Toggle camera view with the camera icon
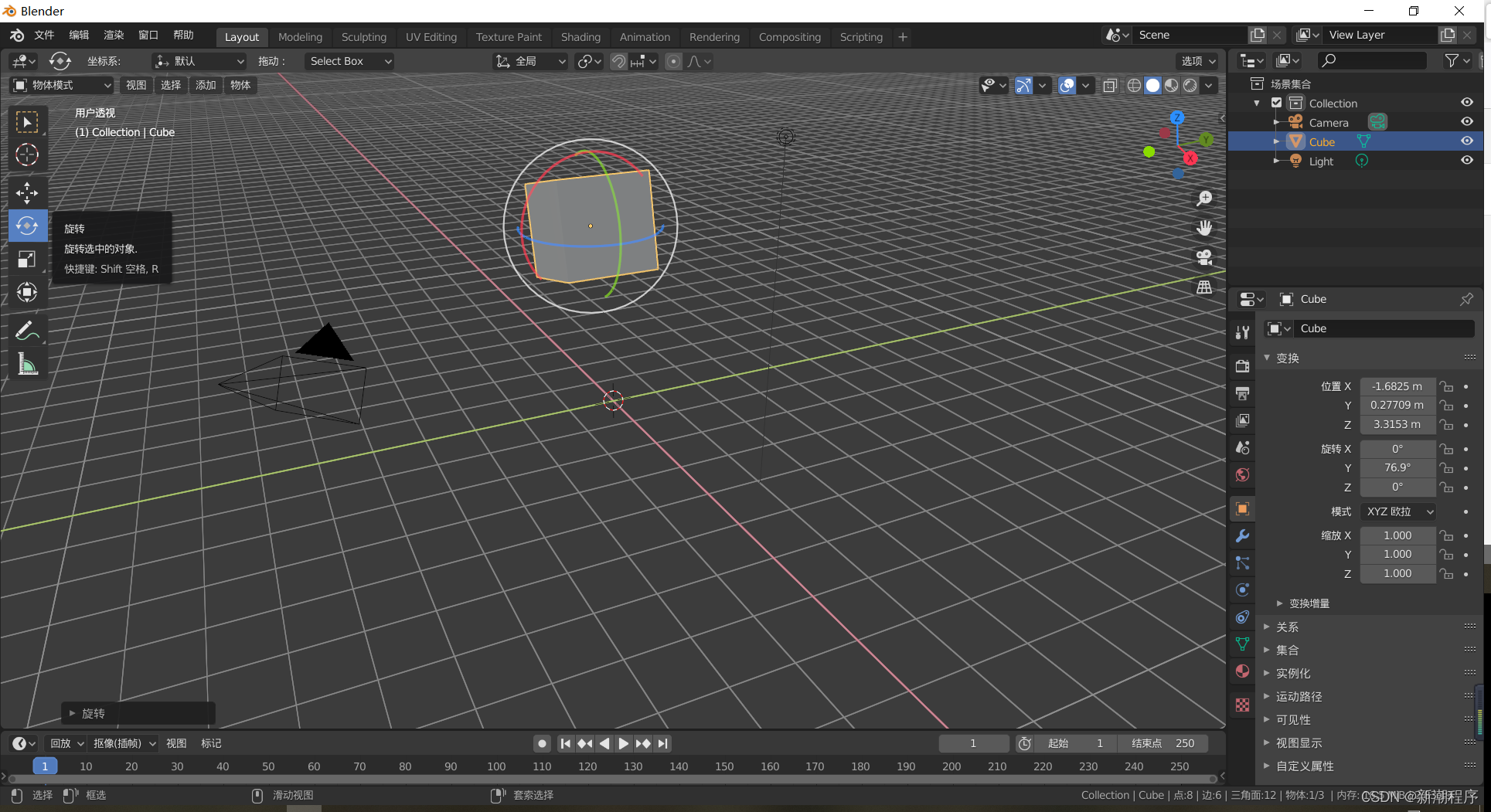 (x=1204, y=257)
